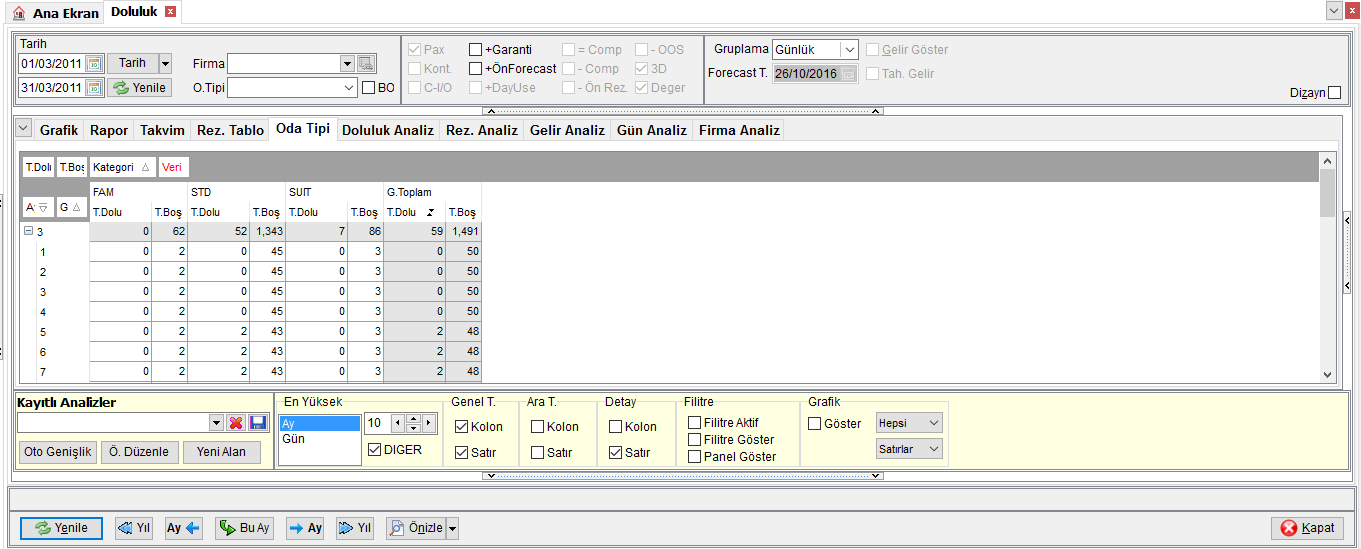Screen dimensions: 1361x549
Task: Click the Tarih button
Action: [132, 63]
